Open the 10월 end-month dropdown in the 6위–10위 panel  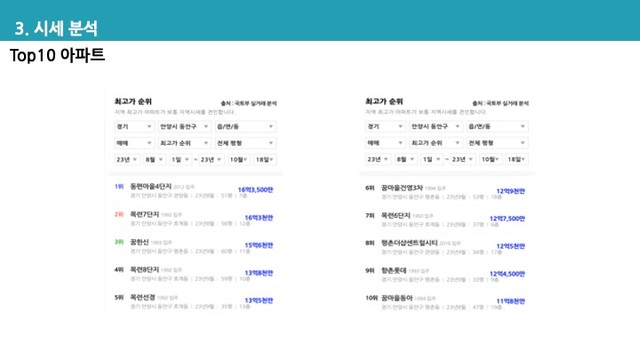coord(490,159)
